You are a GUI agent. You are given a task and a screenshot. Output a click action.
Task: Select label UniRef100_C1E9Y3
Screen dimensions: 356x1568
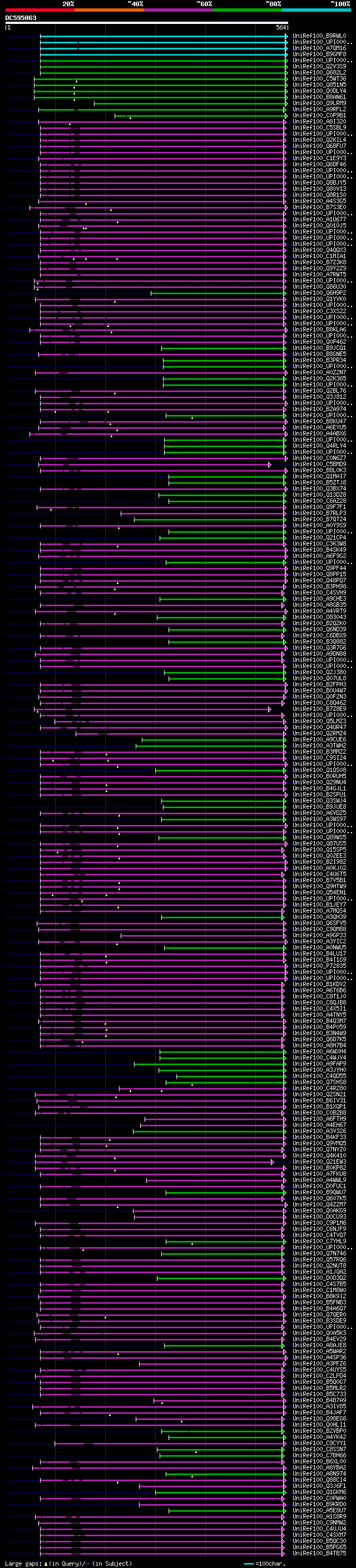319,159
